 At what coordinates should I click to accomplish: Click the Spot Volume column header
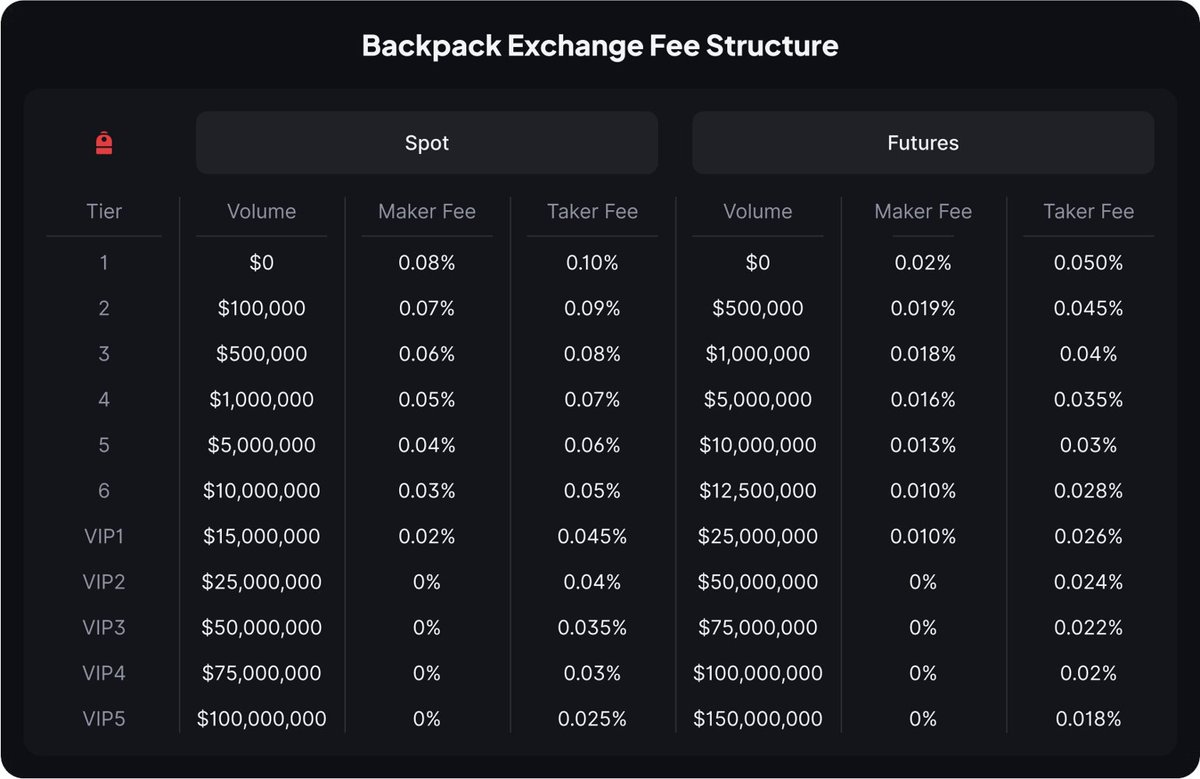(x=262, y=211)
